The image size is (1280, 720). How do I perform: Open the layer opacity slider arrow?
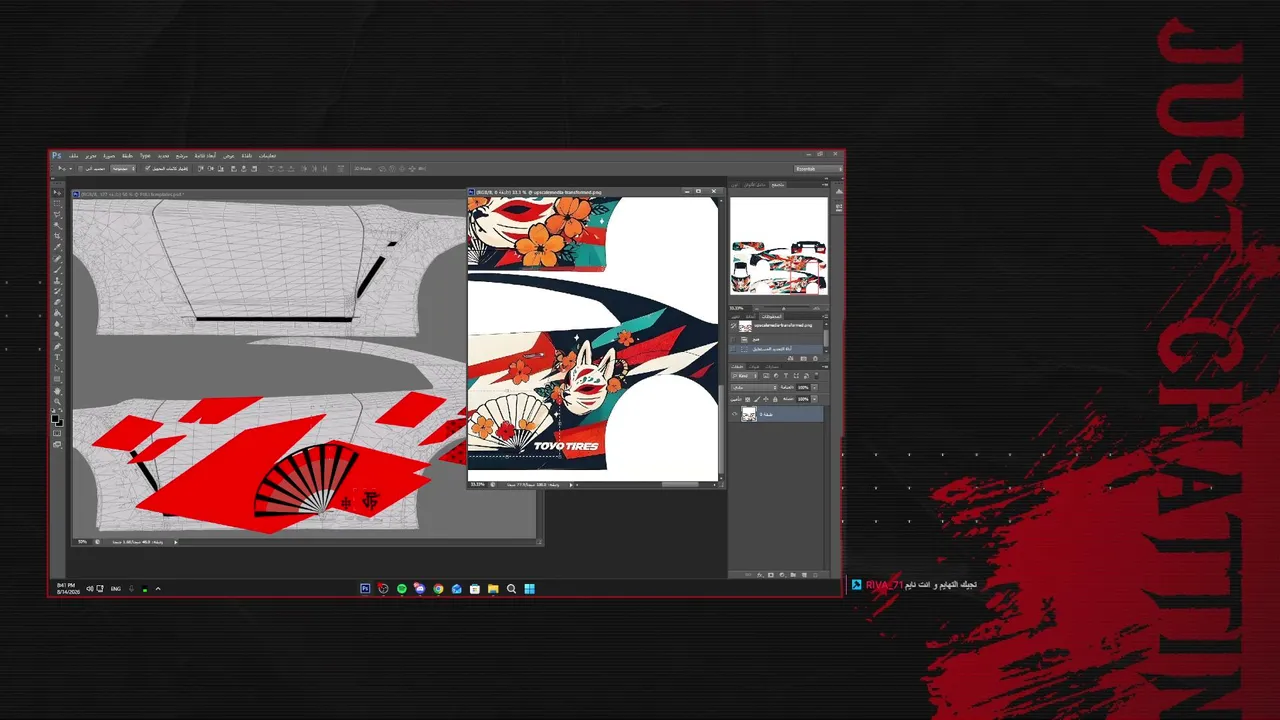point(814,387)
